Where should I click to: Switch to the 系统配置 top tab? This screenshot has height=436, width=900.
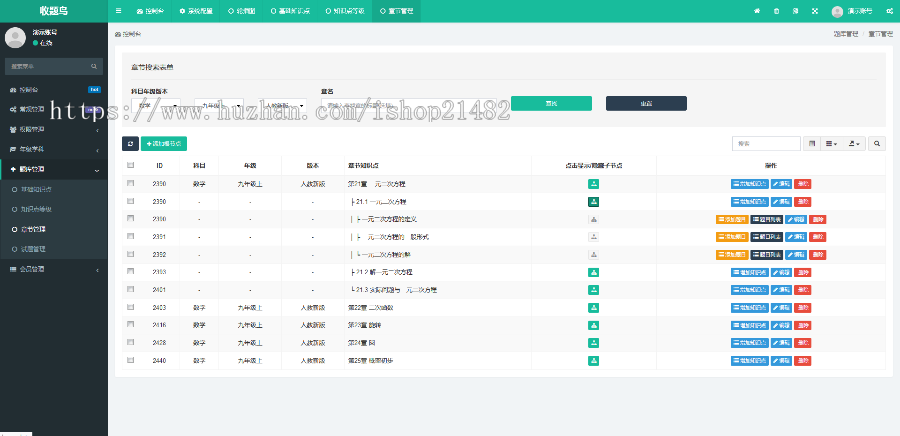195,11
